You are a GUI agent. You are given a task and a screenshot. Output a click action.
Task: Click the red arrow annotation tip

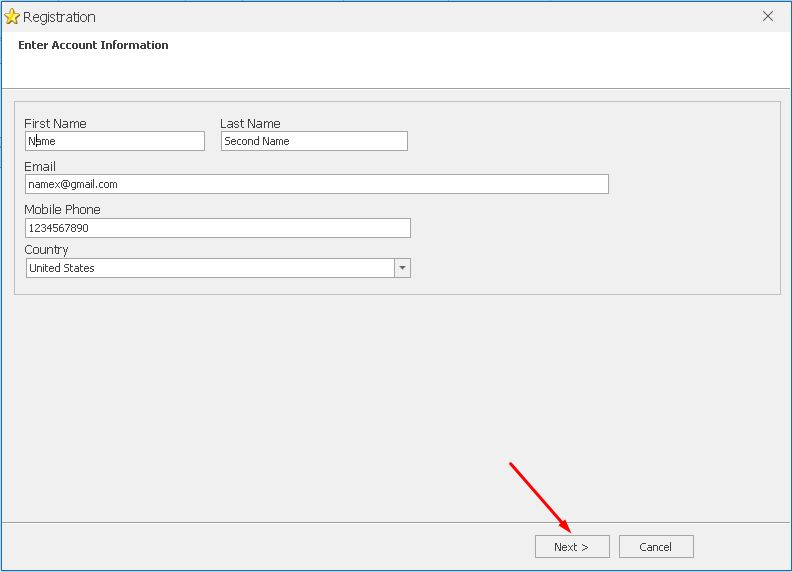tap(570, 532)
